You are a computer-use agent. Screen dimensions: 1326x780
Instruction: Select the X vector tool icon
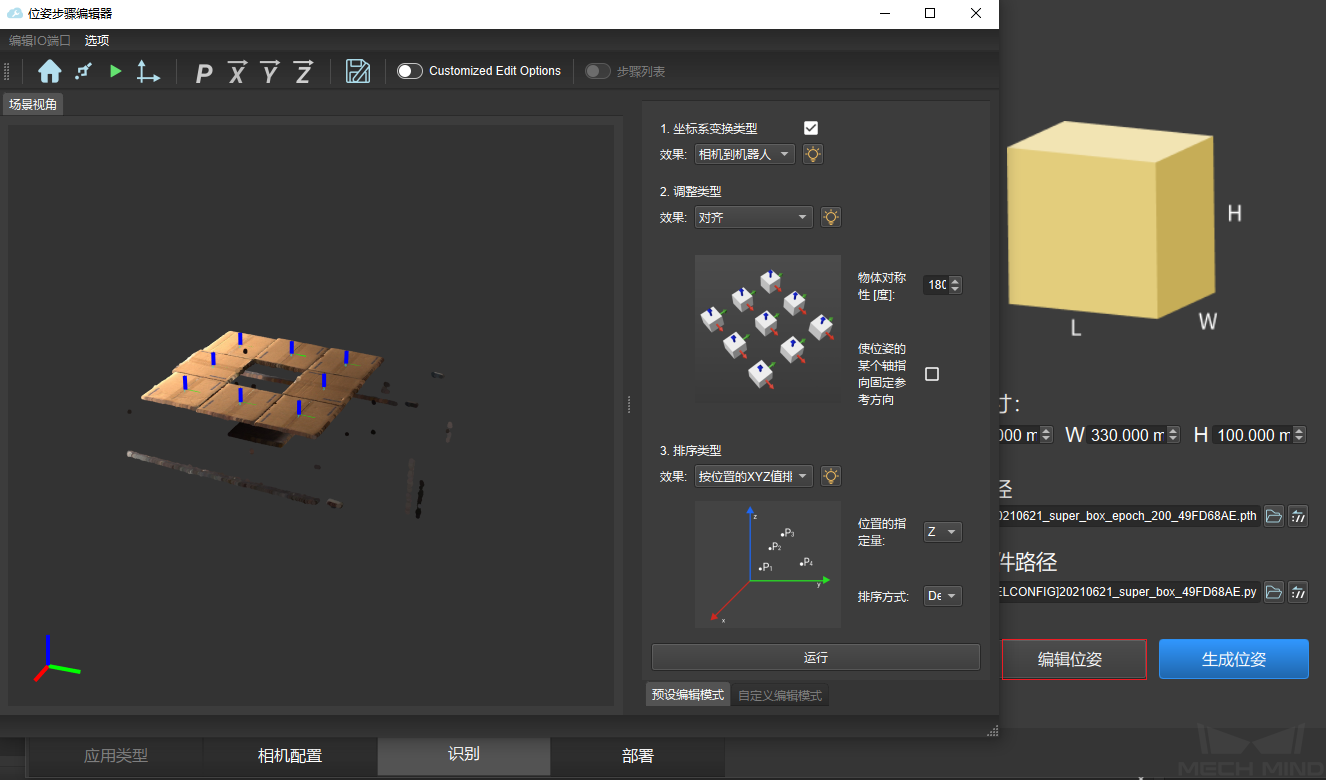(237, 72)
